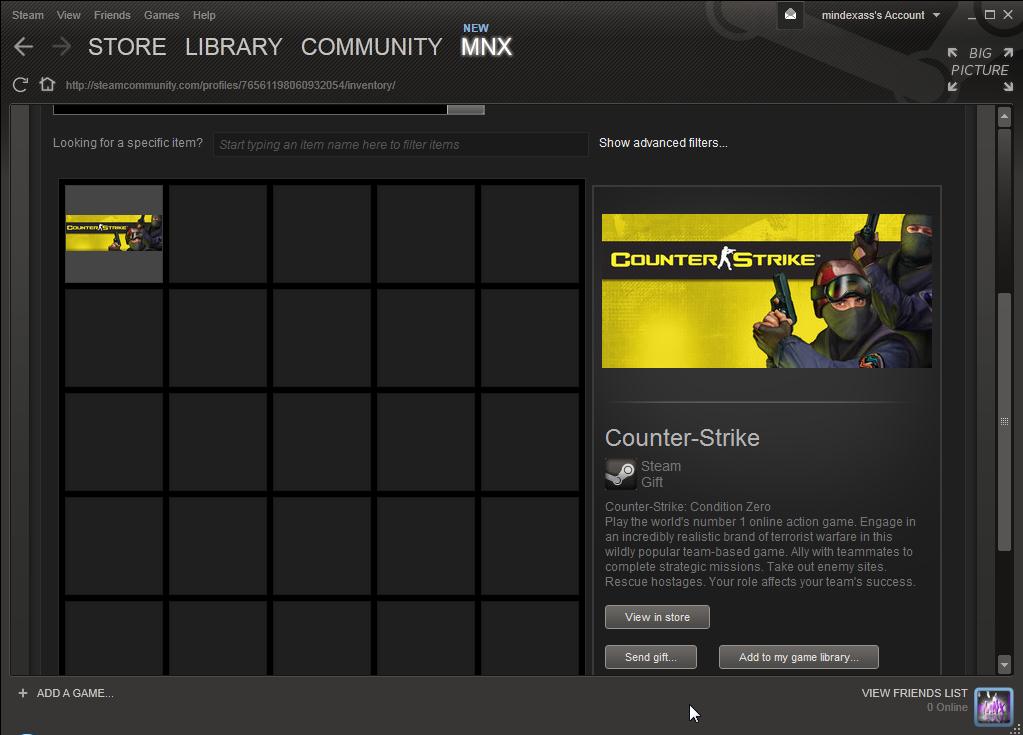The image size is (1023, 735).
Task: Open the Friends menu
Action: [112, 15]
